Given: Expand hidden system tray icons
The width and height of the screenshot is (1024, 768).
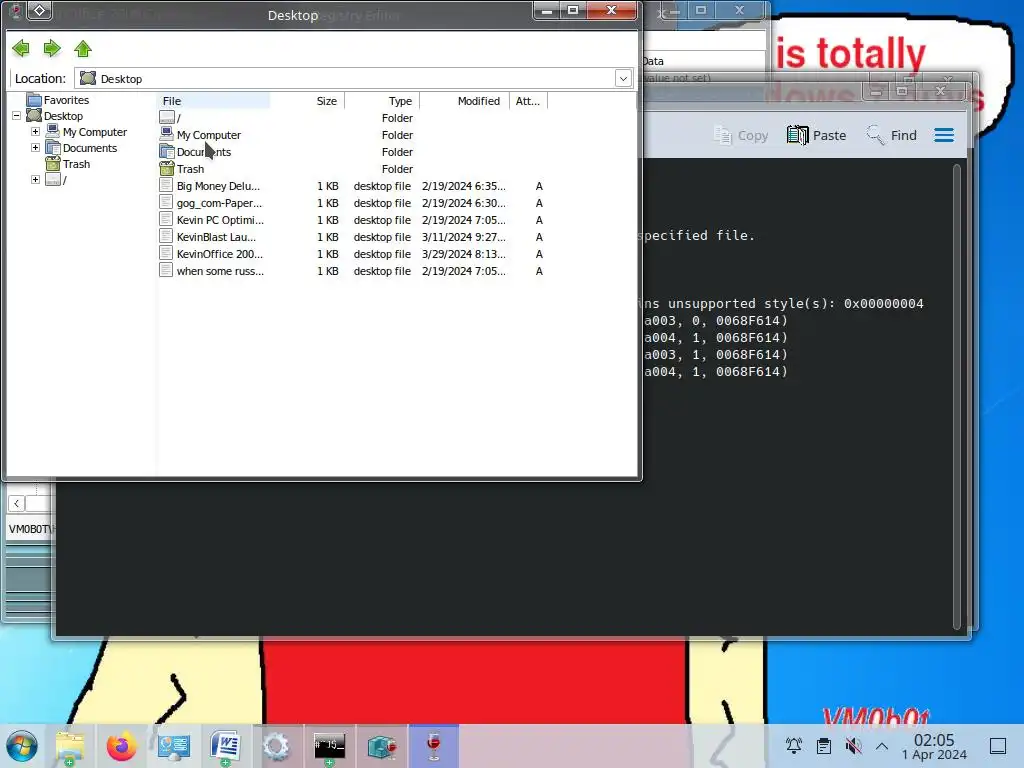Looking at the screenshot, I should tap(882, 745).
